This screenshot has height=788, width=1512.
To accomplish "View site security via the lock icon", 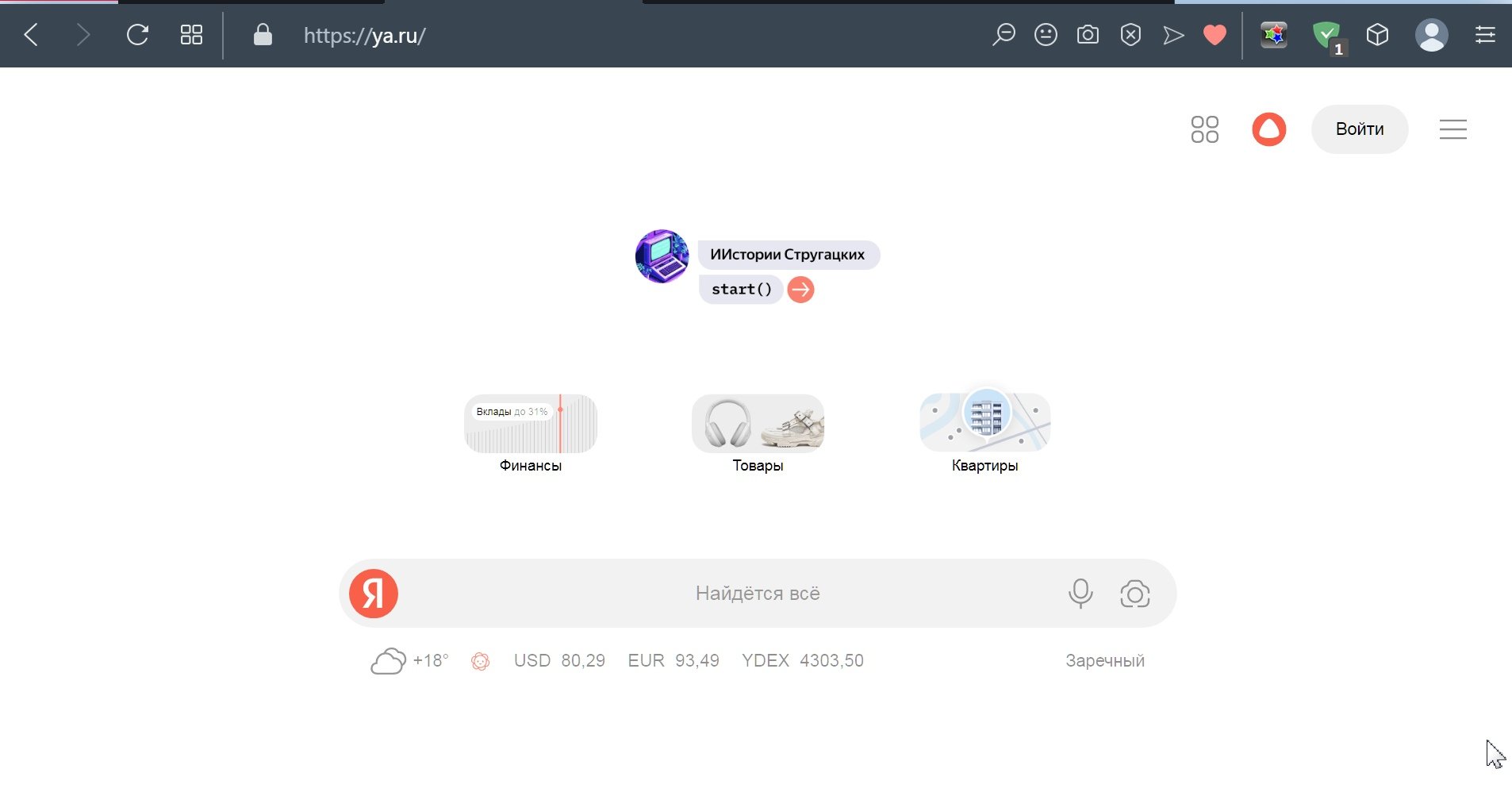I will pos(263,35).
